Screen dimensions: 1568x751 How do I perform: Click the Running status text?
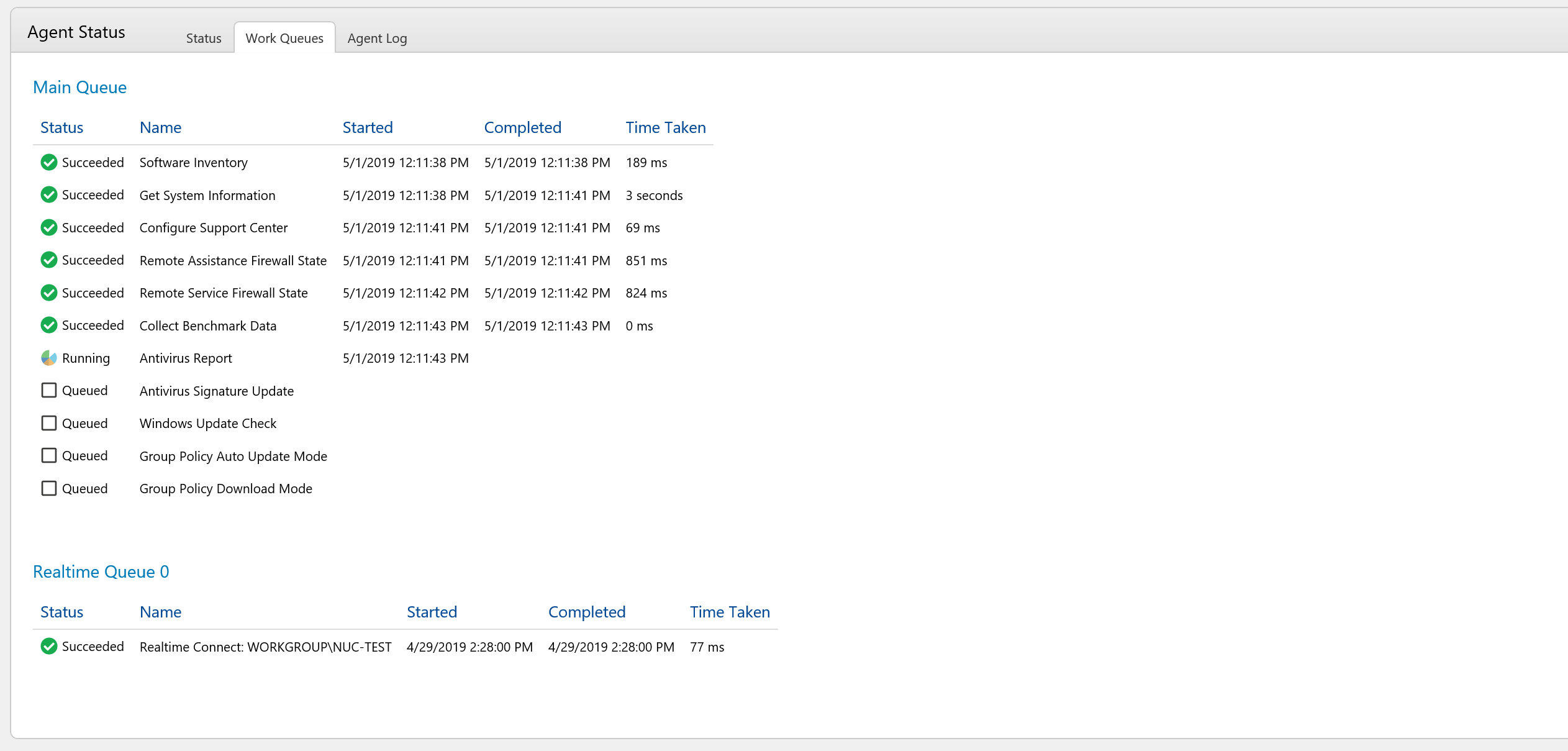(86, 358)
